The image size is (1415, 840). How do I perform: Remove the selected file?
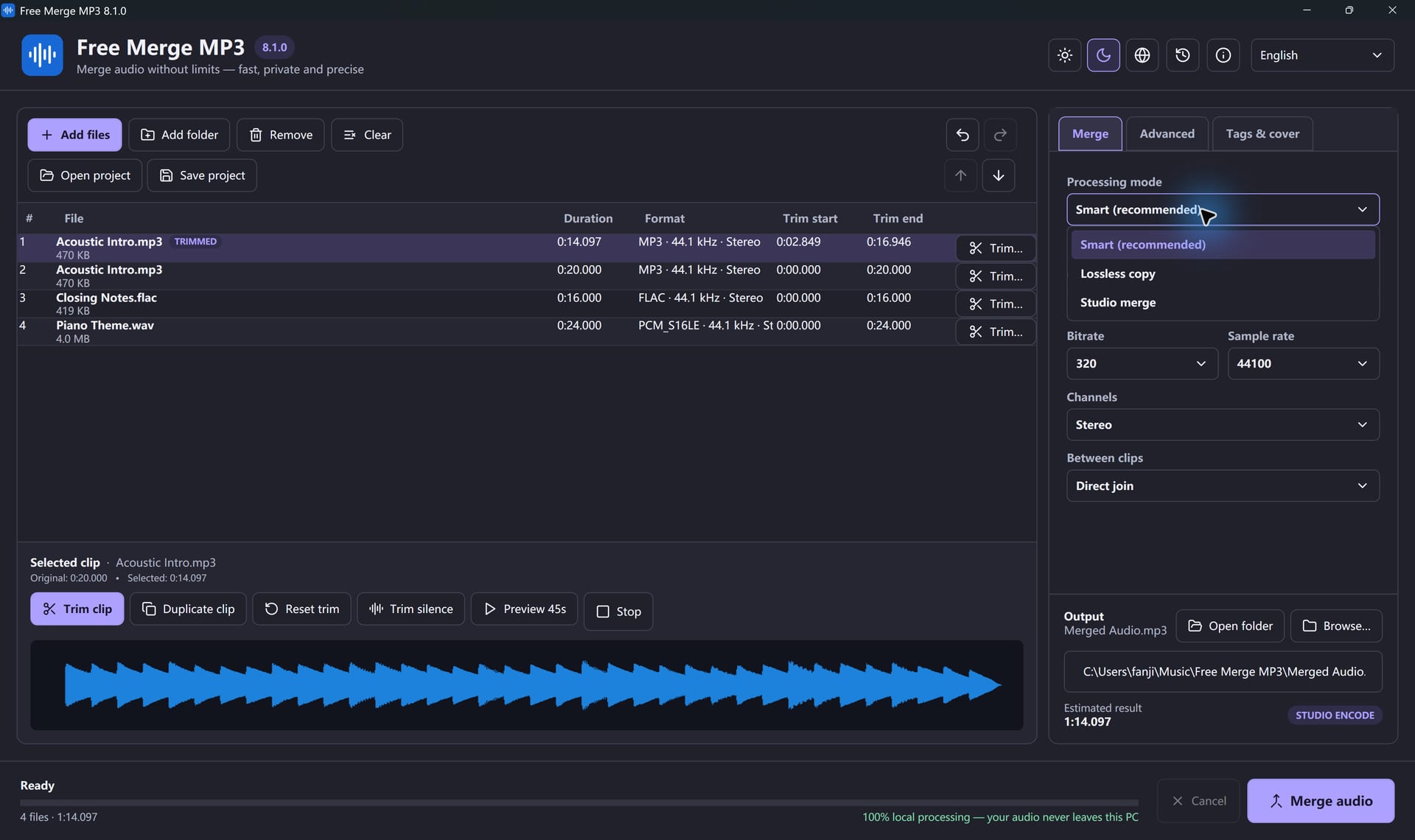(280, 135)
